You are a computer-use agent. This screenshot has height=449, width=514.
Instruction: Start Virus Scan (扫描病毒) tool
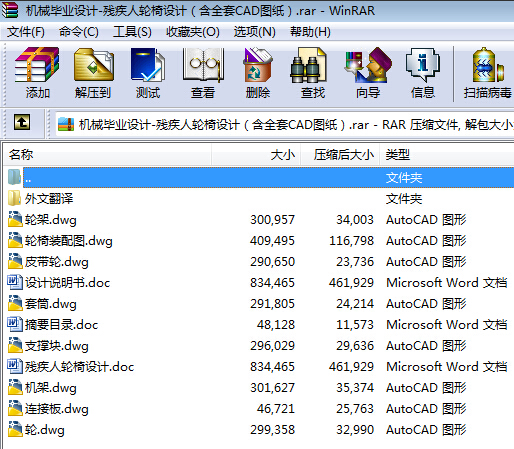(x=488, y=65)
